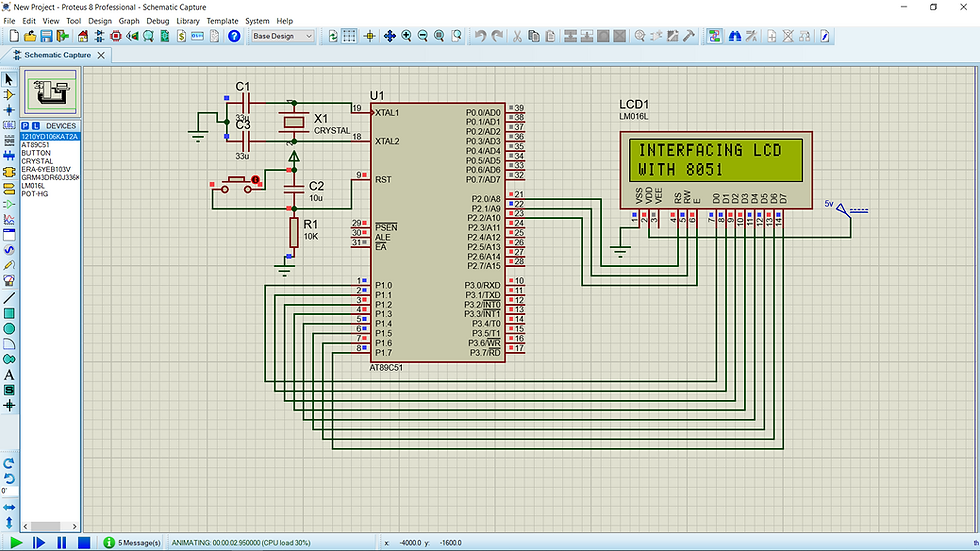Pause the running simulation
Screen dimensions: 980x551
(x=61, y=542)
